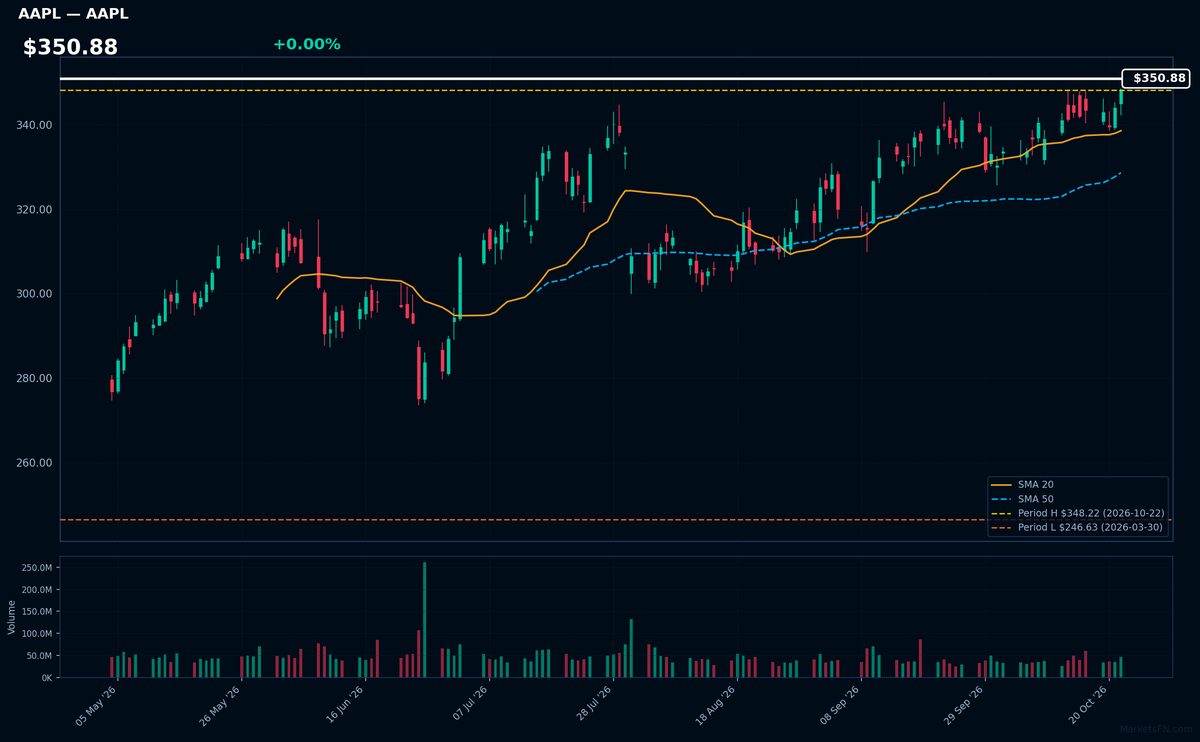Click the 08 Sep '26 date label

point(840,705)
